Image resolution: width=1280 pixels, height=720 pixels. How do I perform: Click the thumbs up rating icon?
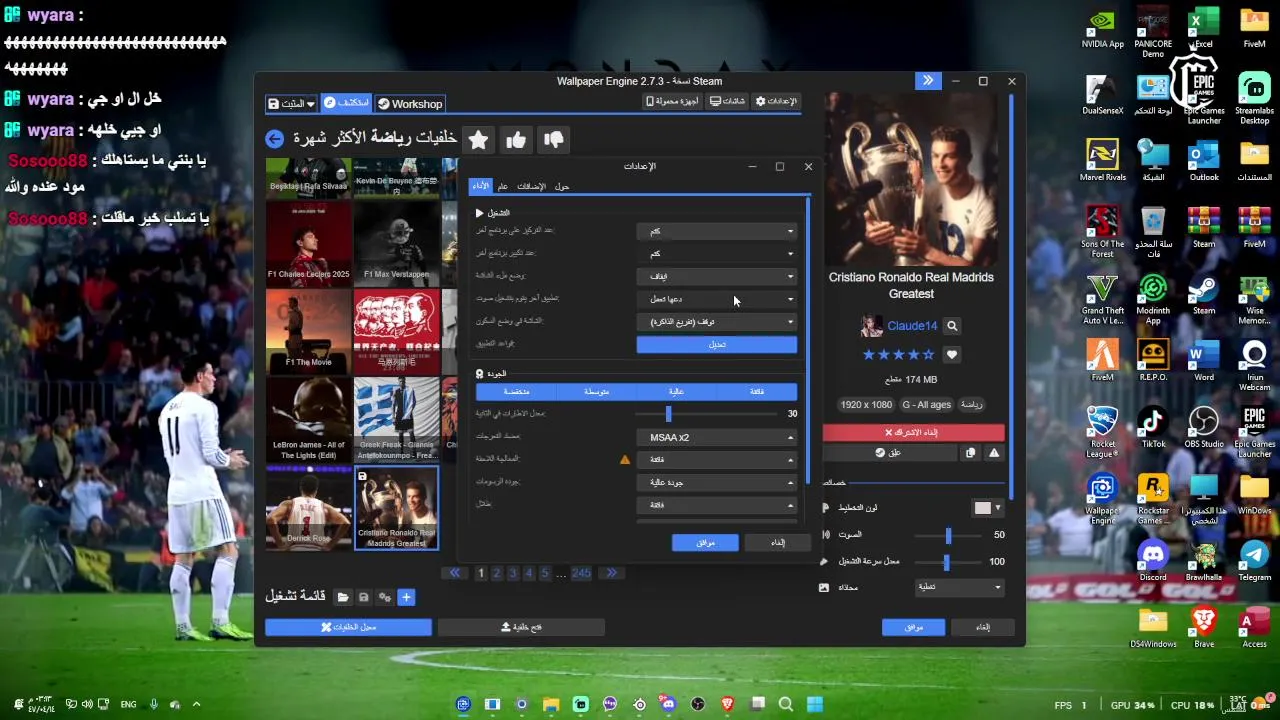(x=516, y=139)
